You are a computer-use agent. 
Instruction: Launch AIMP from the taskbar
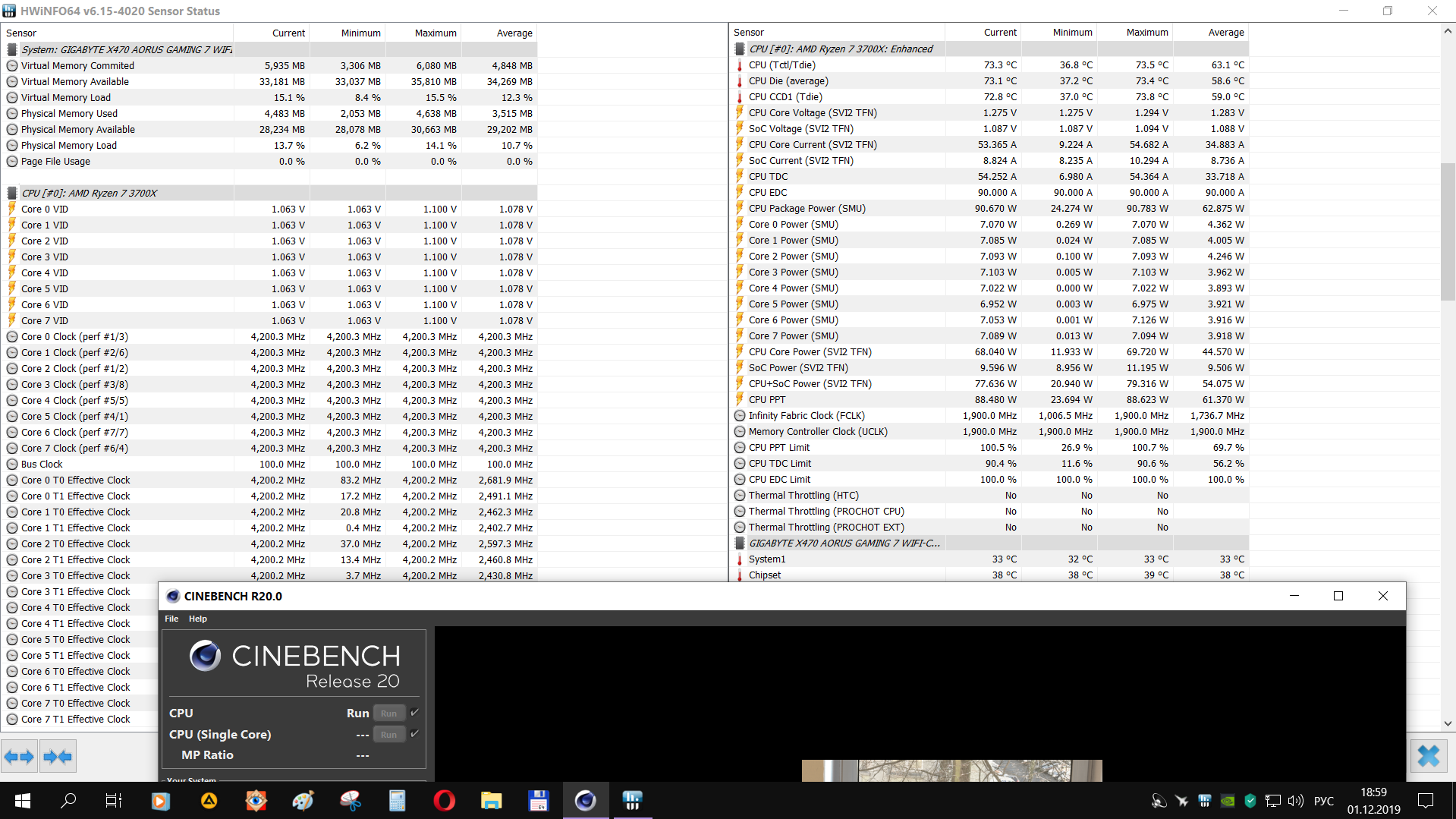click(x=209, y=800)
